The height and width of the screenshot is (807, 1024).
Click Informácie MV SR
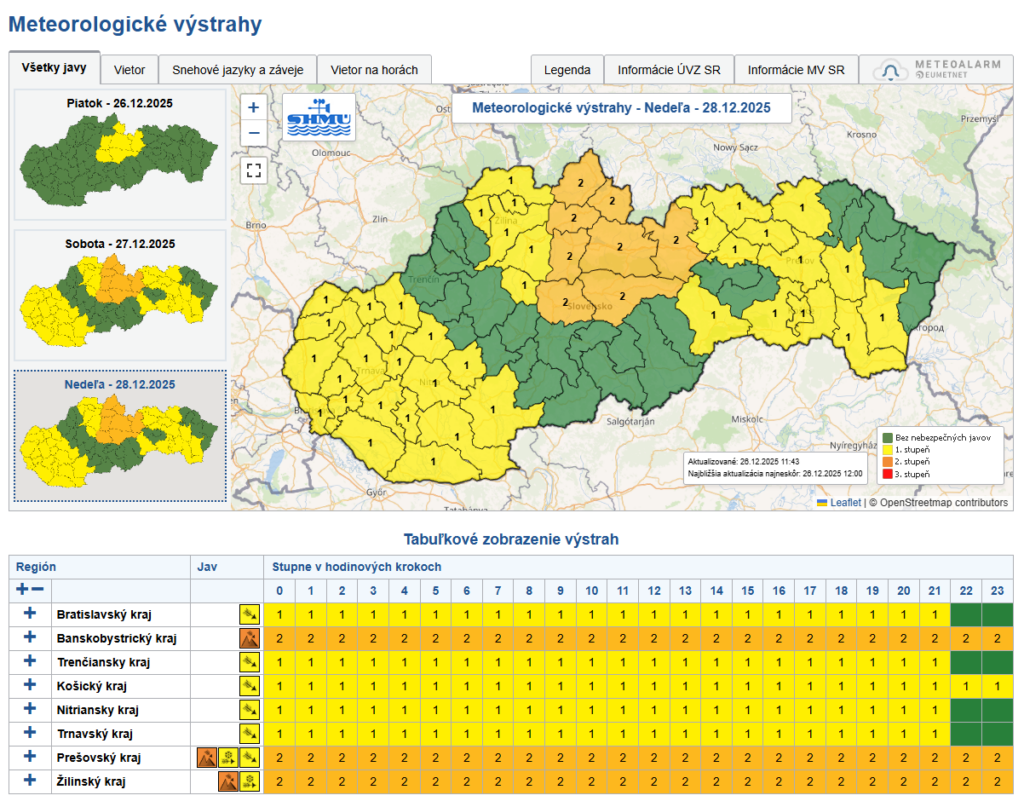click(x=799, y=69)
